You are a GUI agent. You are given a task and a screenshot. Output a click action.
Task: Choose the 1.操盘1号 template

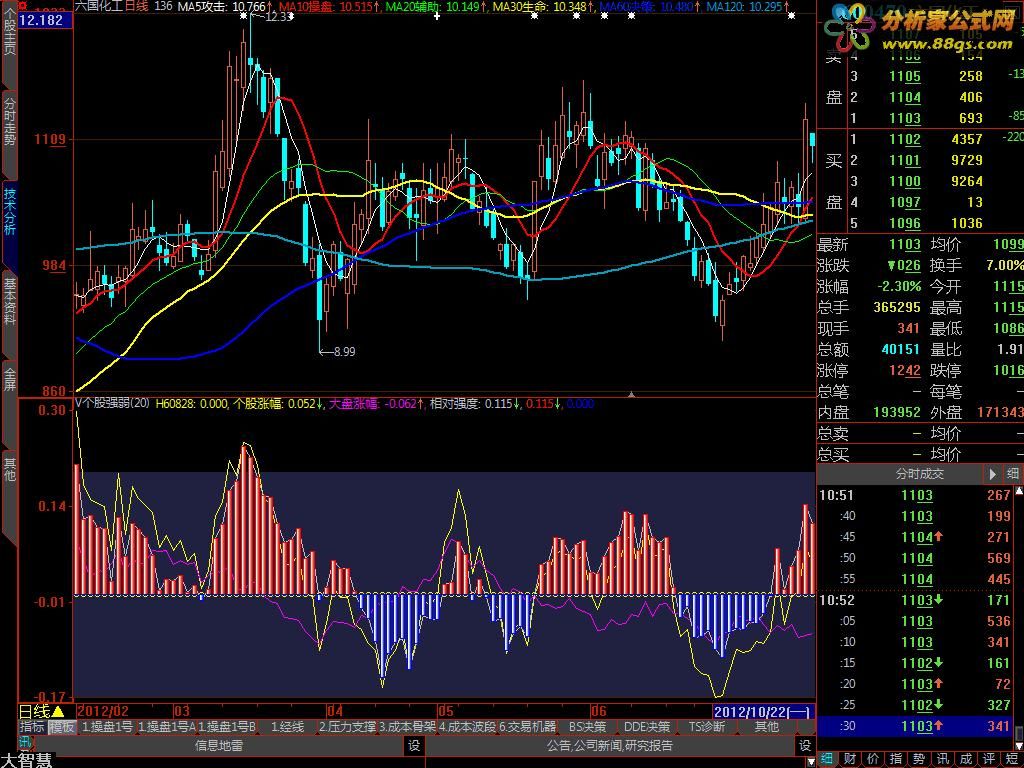[108, 727]
